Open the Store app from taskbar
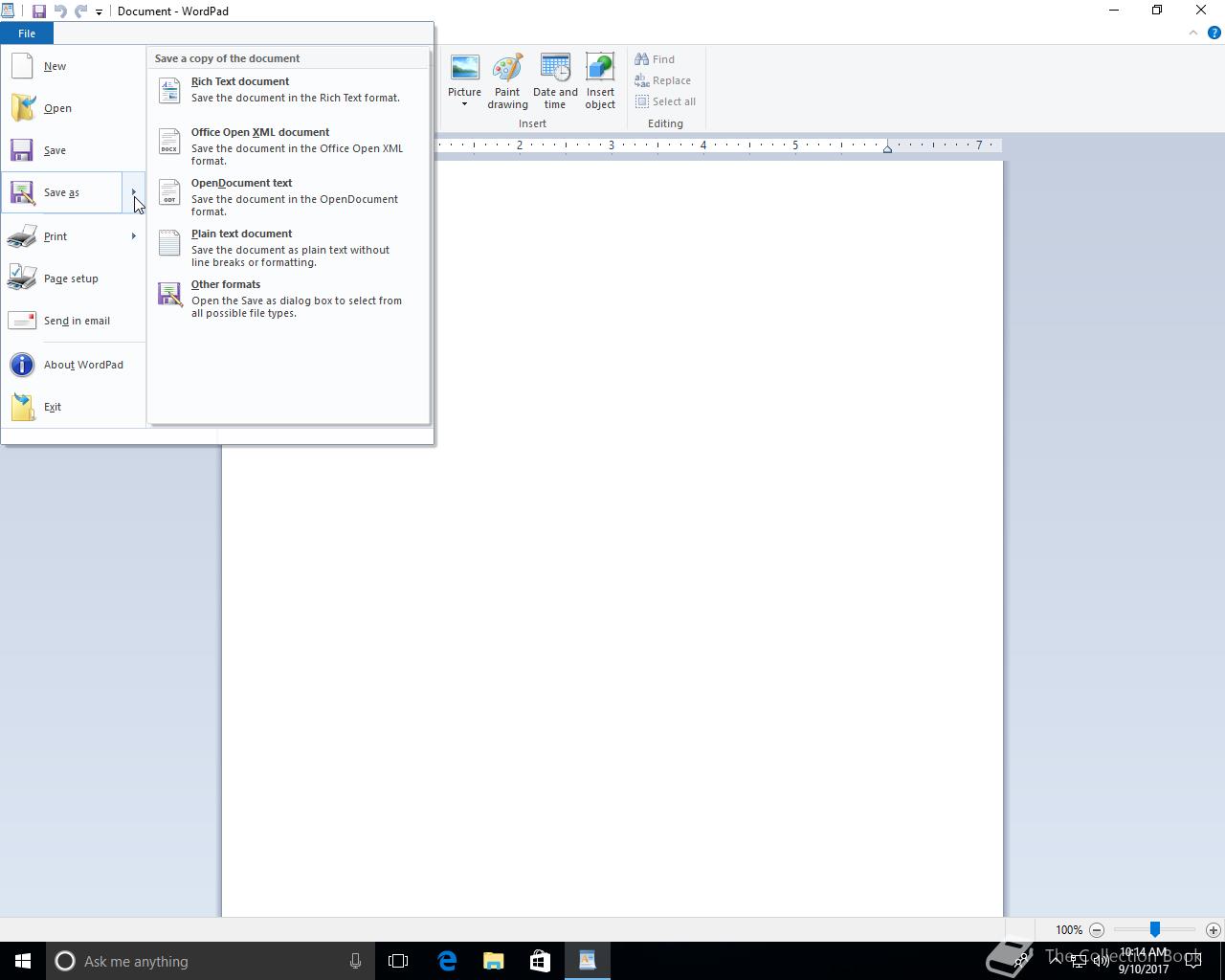Screen dimensions: 1225x980 click(541, 961)
